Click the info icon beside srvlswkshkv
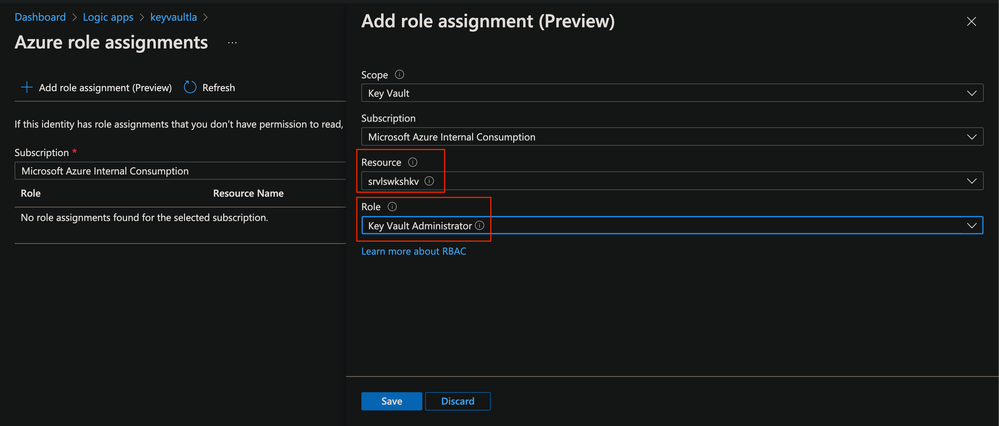Viewport: 999px width, 426px height. pyautogui.click(x=429, y=181)
